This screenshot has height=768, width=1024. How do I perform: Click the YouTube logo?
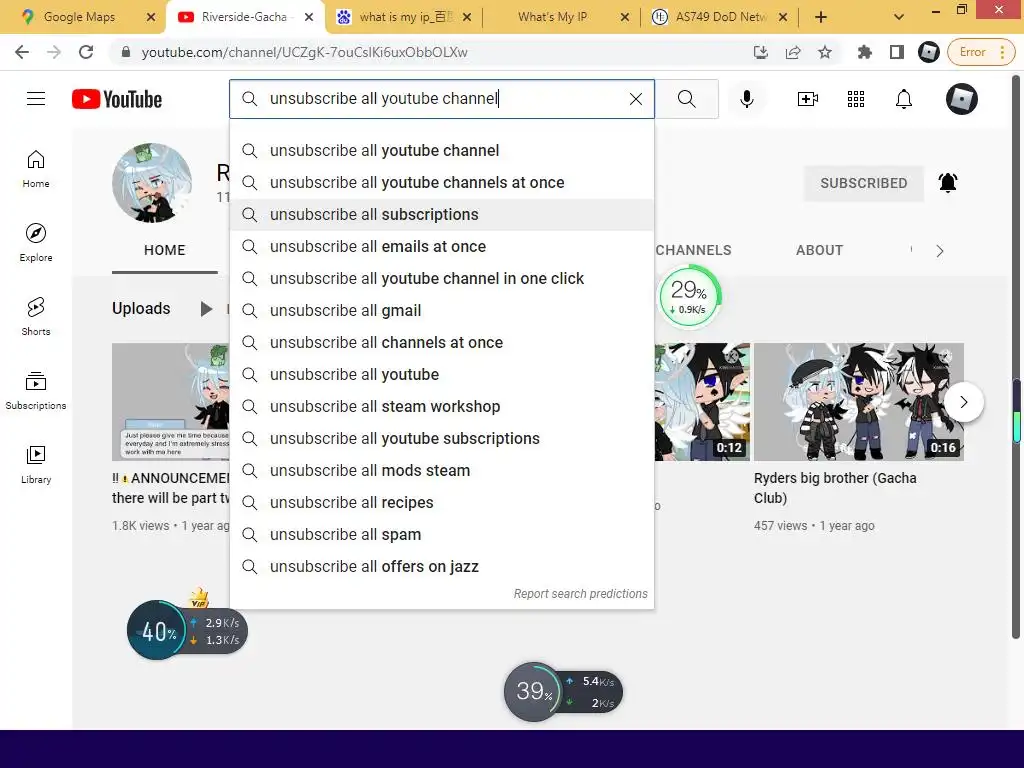(x=117, y=99)
